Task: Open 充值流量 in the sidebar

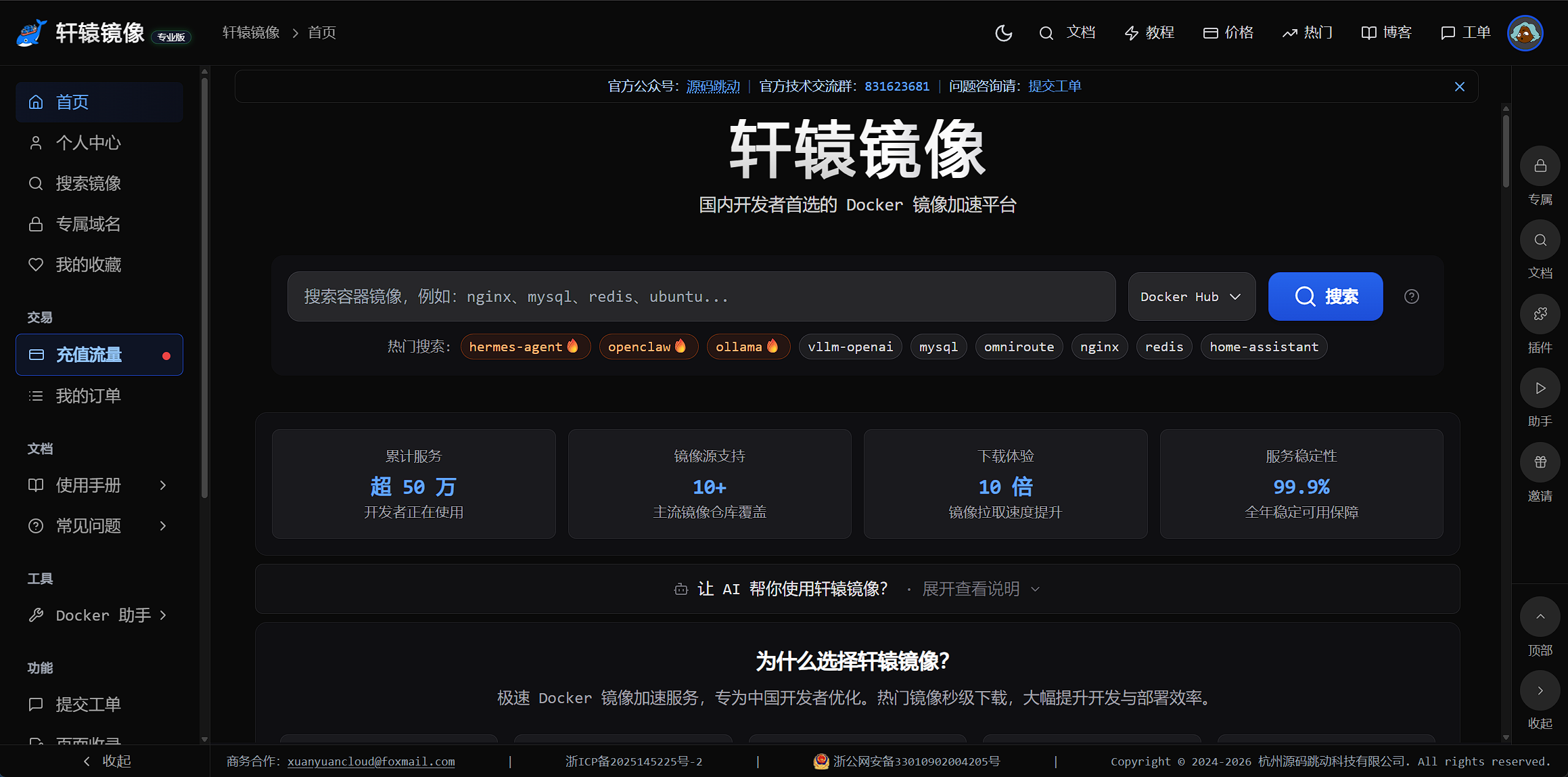Action: coord(99,355)
